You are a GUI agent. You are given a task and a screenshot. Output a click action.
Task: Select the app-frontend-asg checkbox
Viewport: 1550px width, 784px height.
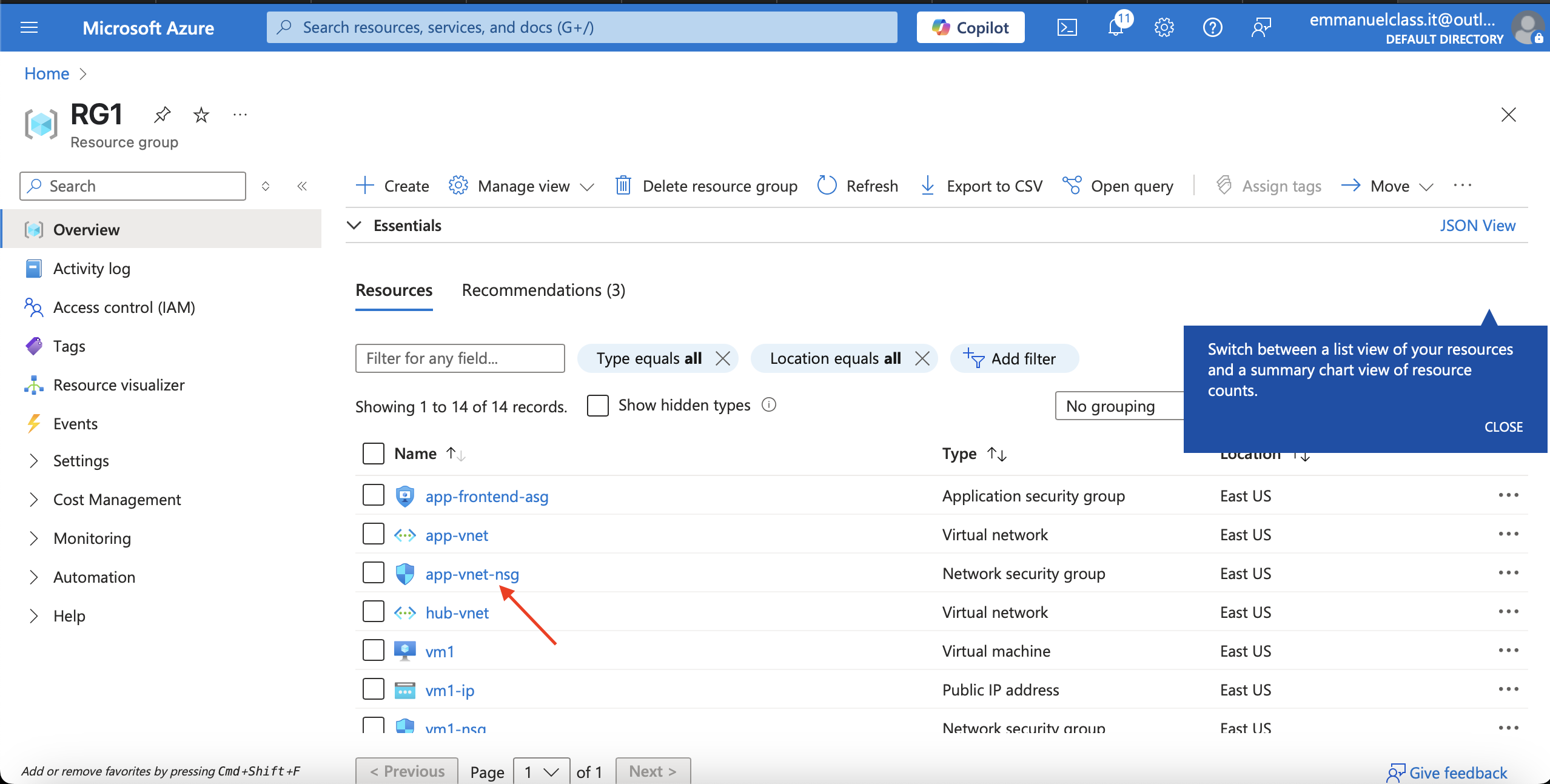374,495
